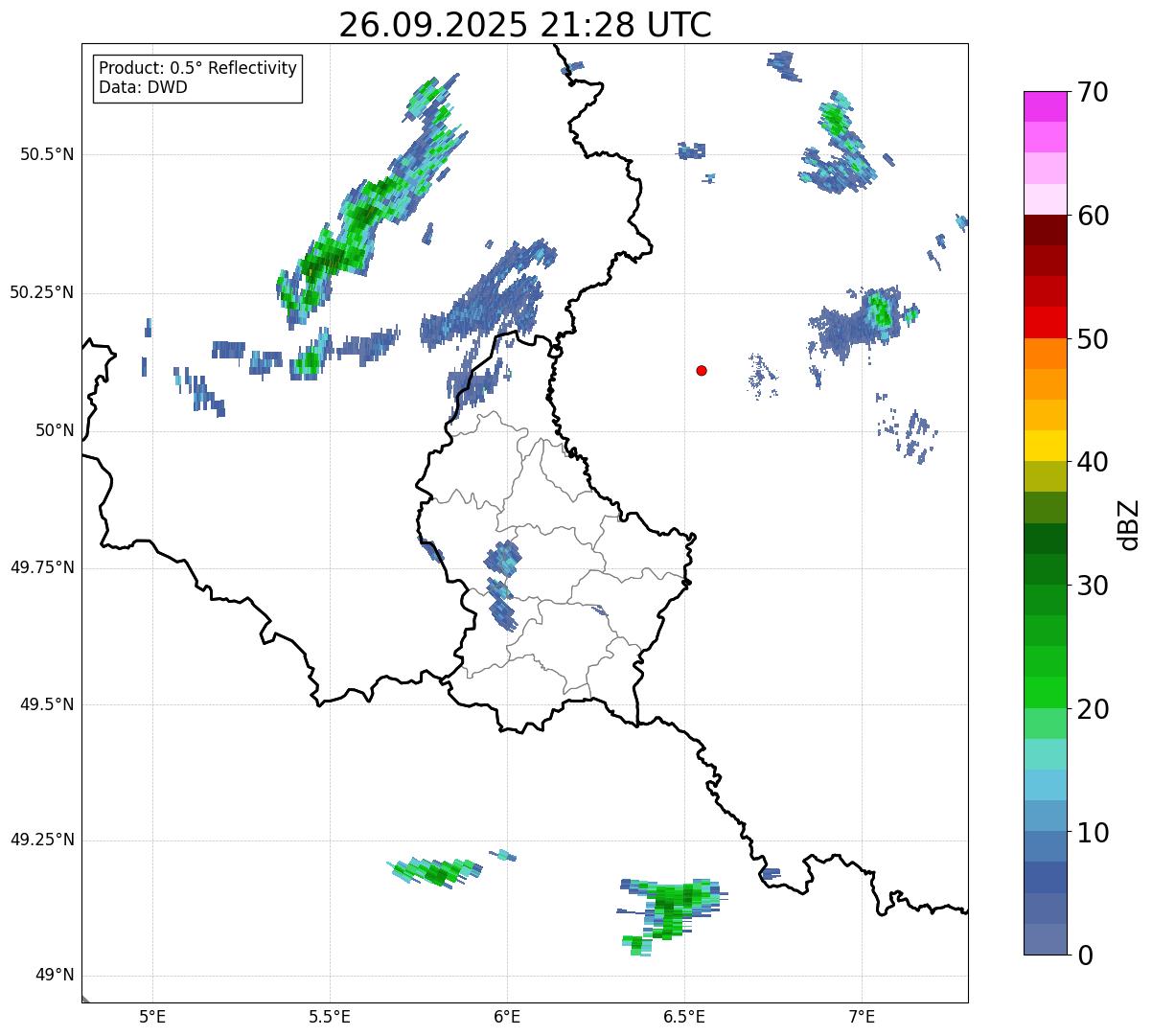
Task: Click the small echo inside Luxembourg near 49.75°N
Action: point(502,558)
